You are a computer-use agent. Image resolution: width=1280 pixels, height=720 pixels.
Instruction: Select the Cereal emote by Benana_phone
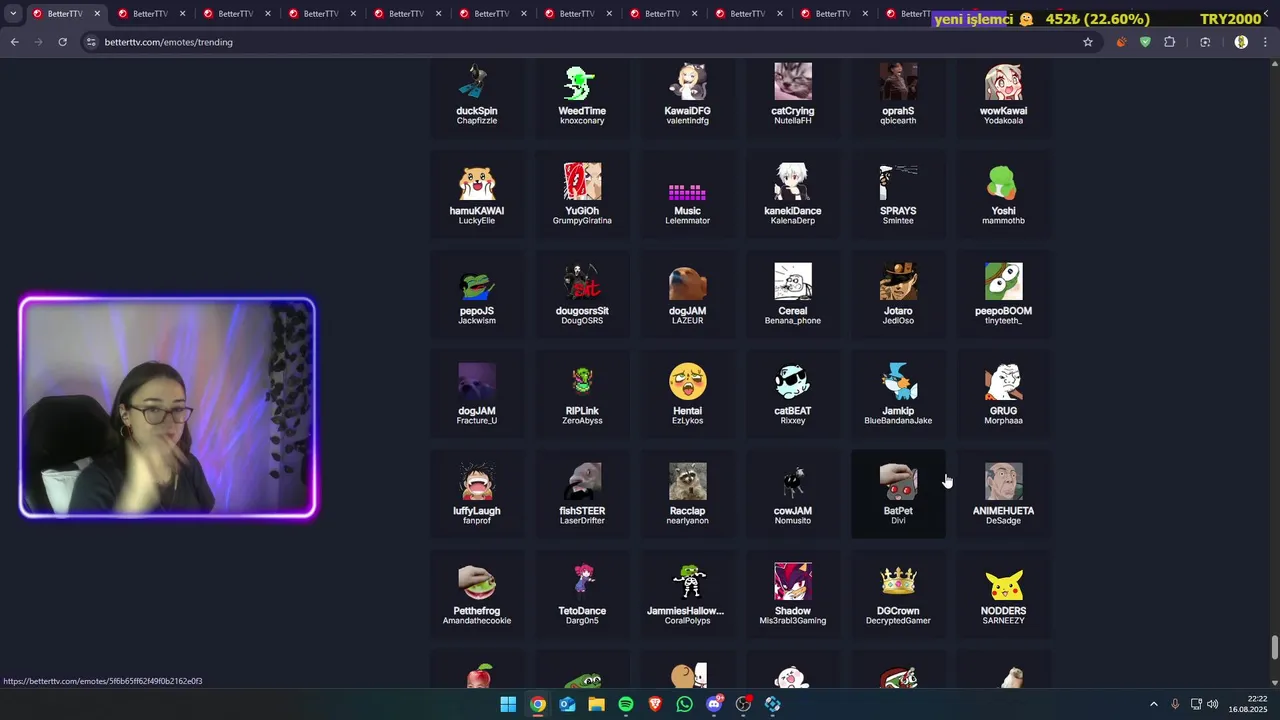[x=793, y=295]
